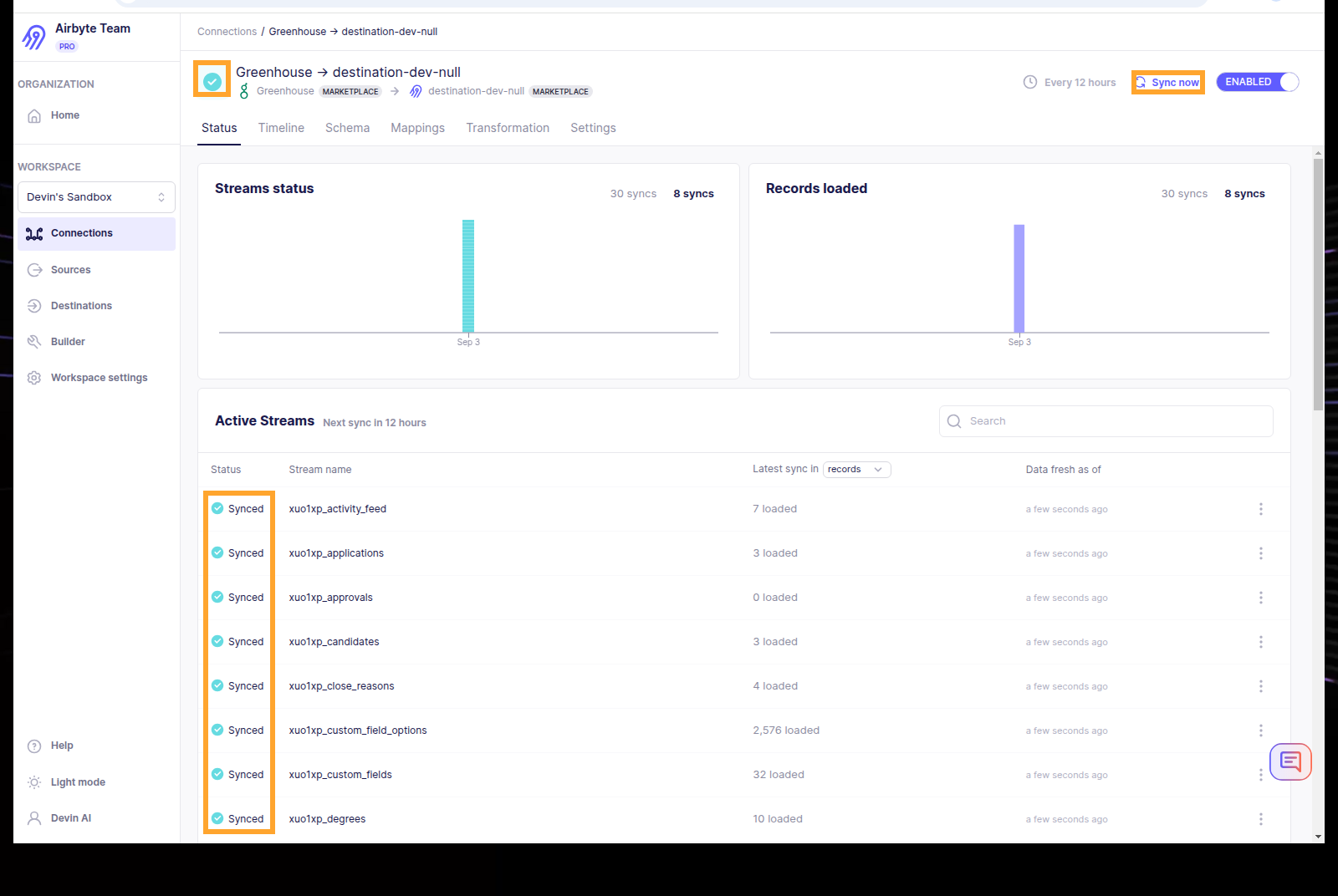
Task: Click the page vertical scrollbar
Action: tap(1318, 284)
